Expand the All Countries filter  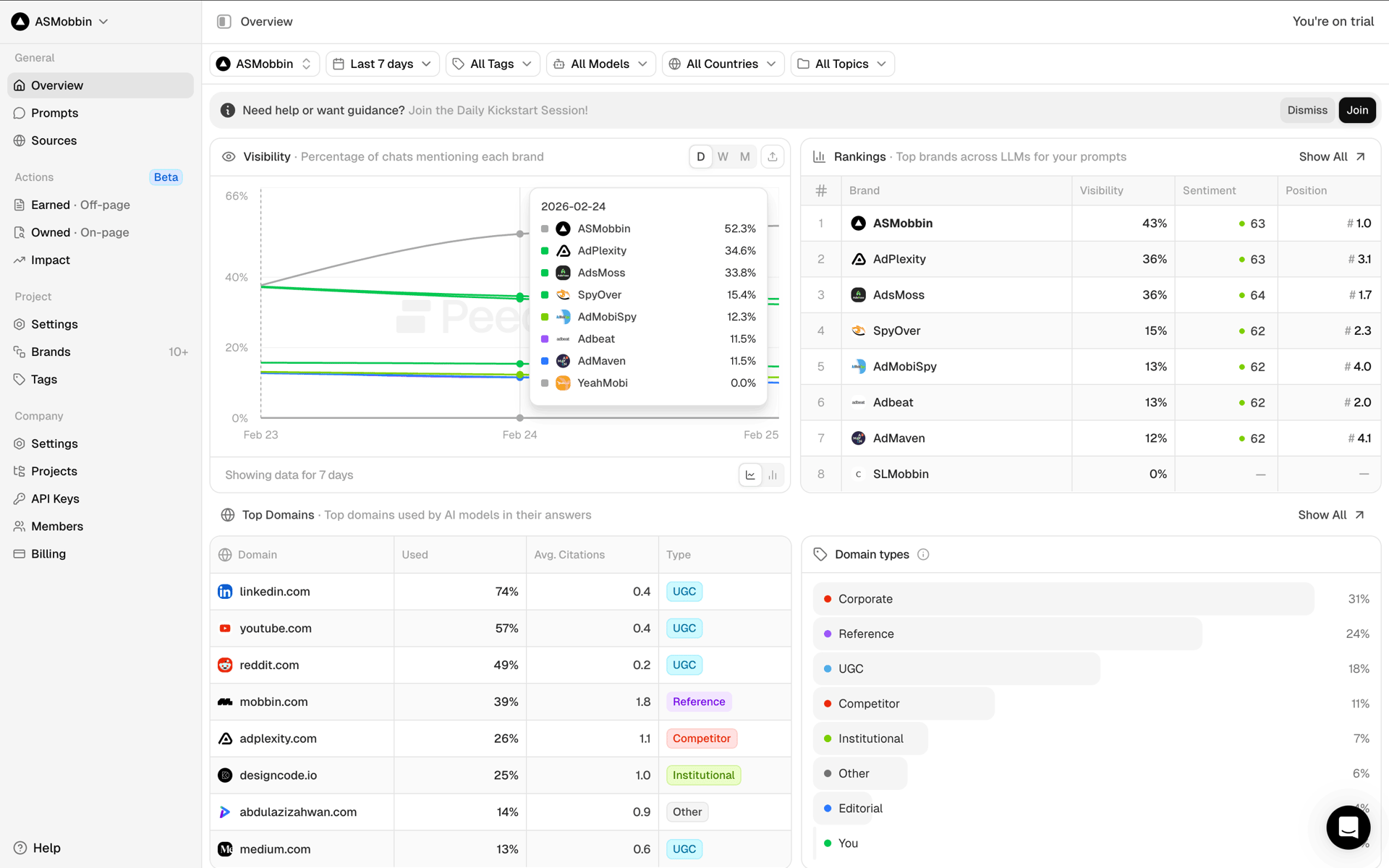click(x=723, y=64)
